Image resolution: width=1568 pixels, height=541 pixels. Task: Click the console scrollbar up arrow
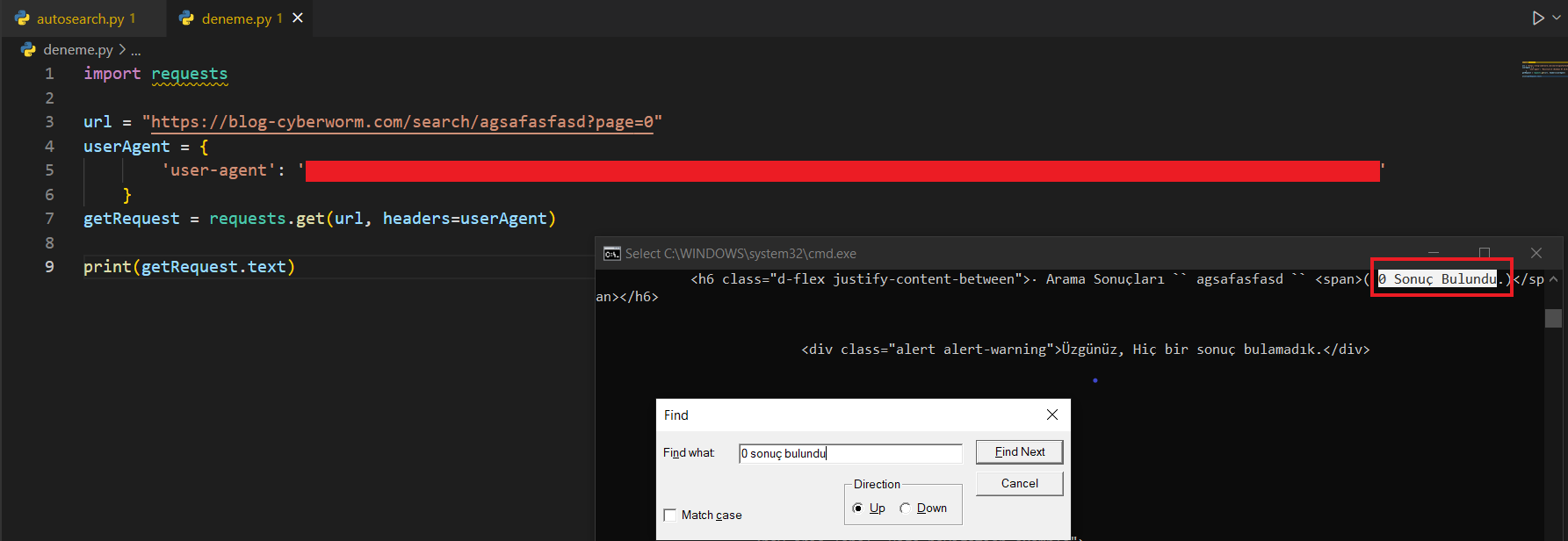click(x=1553, y=279)
